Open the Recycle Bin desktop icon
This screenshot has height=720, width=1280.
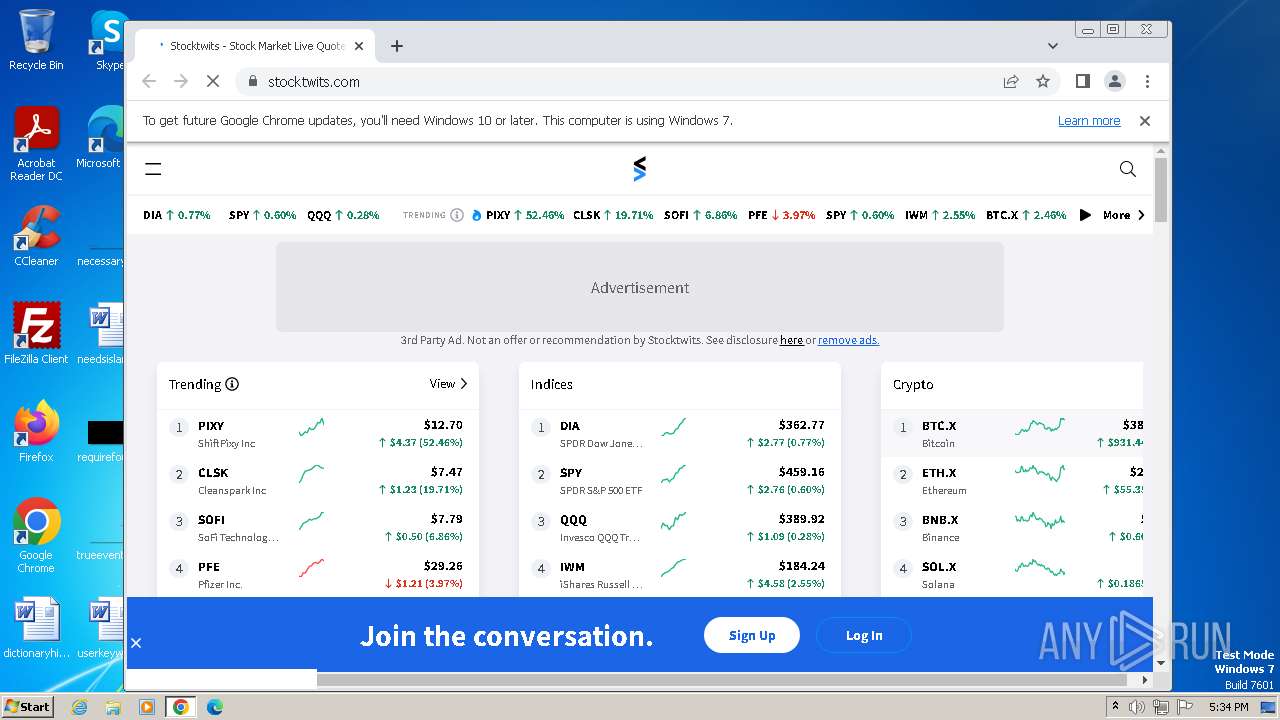coord(36,40)
